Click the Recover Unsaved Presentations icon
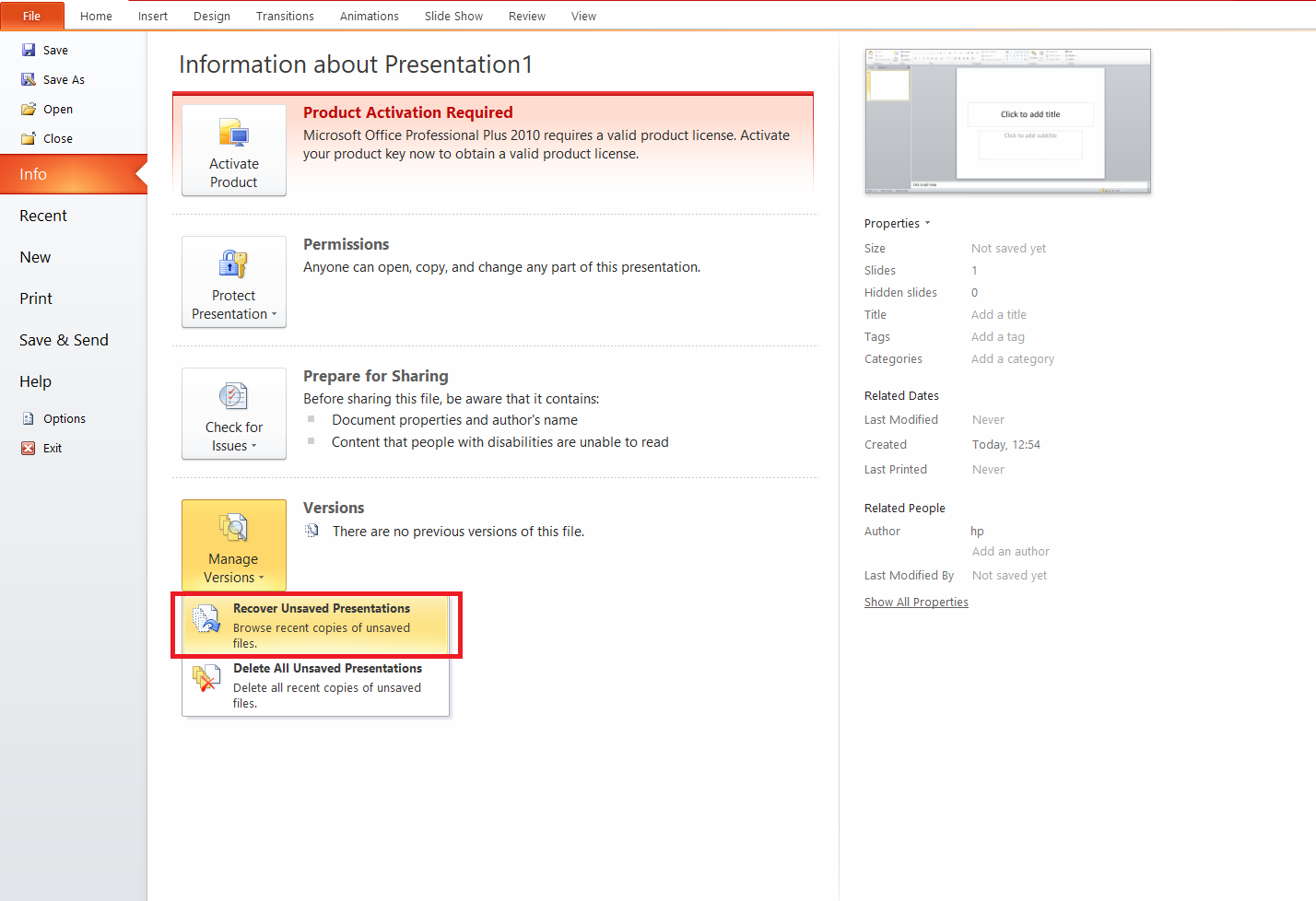The height and width of the screenshot is (901, 1316). (206, 618)
